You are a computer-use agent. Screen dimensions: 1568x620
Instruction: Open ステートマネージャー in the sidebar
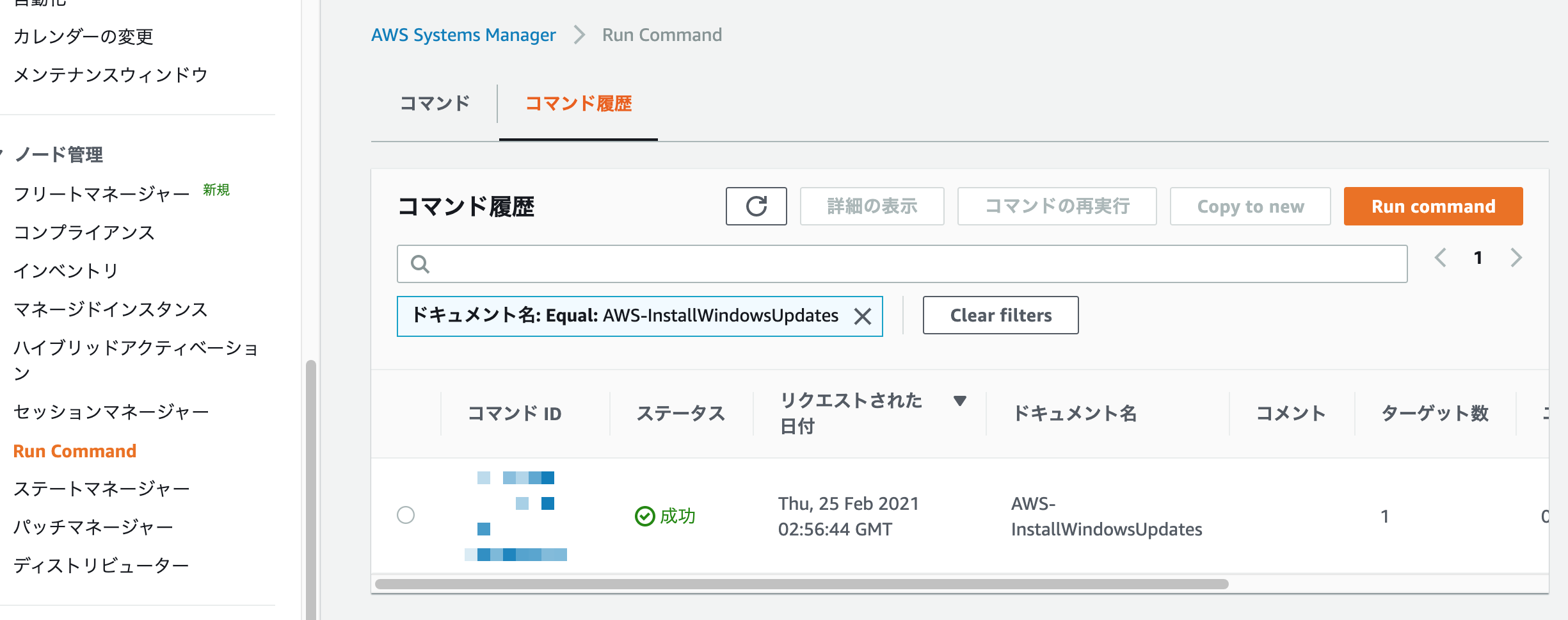pos(102,489)
